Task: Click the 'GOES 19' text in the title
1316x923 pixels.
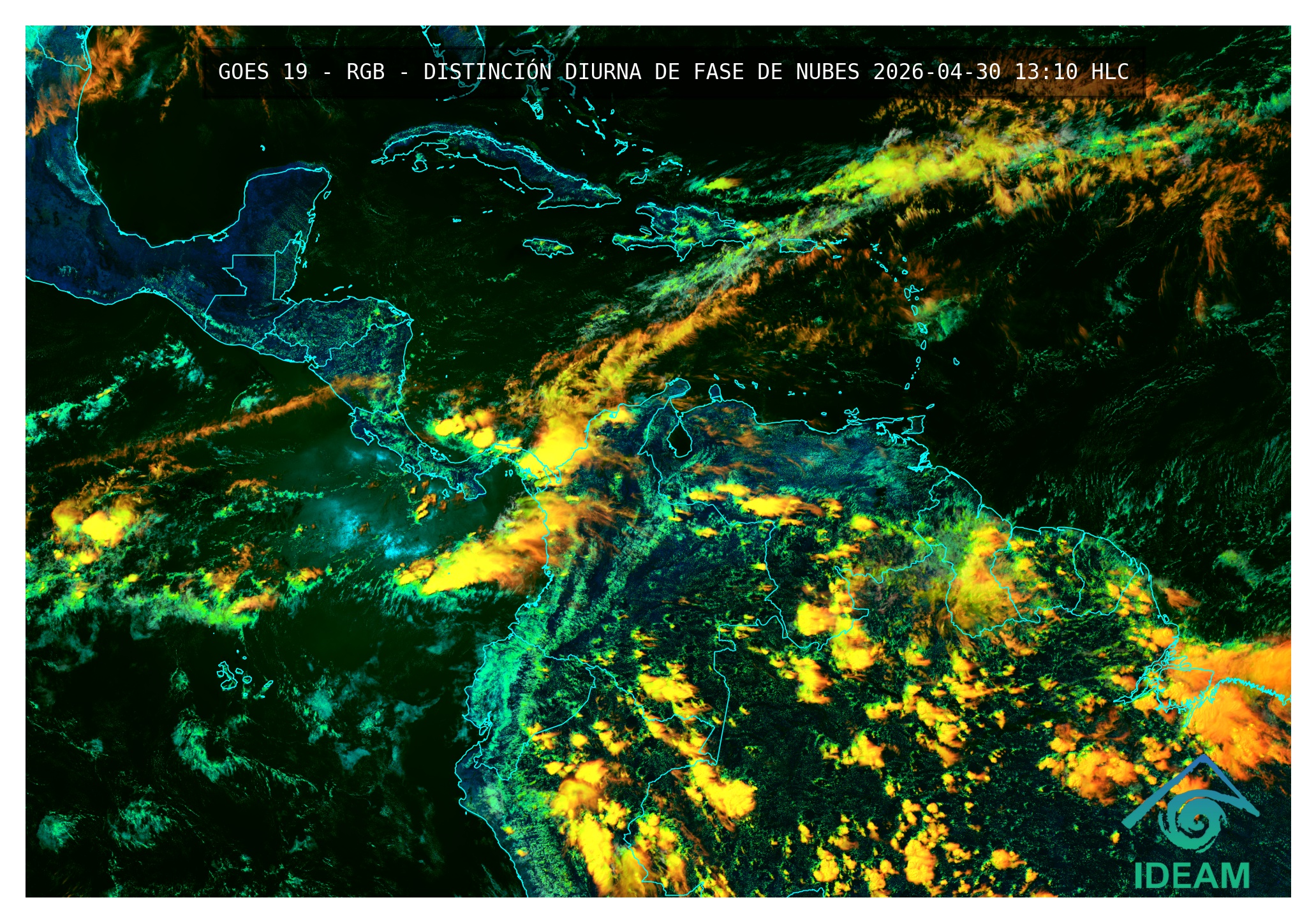Action: click(x=263, y=72)
